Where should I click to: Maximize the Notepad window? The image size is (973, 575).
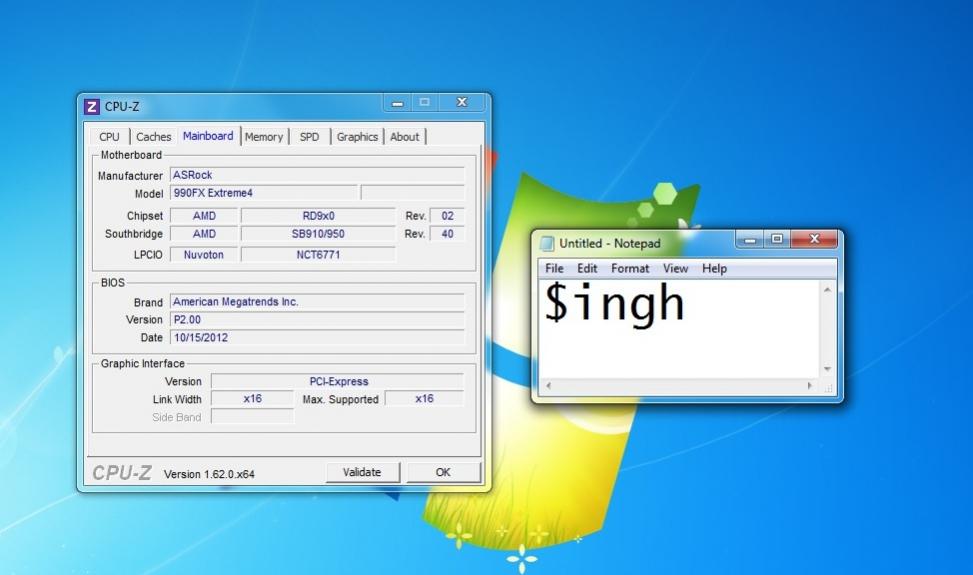coord(777,239)
